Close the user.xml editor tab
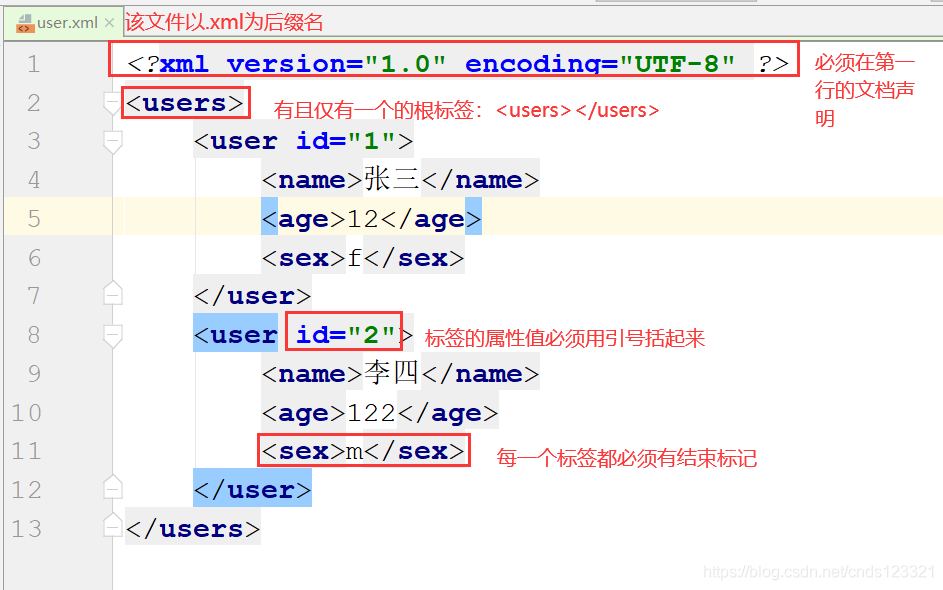Image resolution: width=943 pixels, height=590 pixels. click(x=108, y=22)
